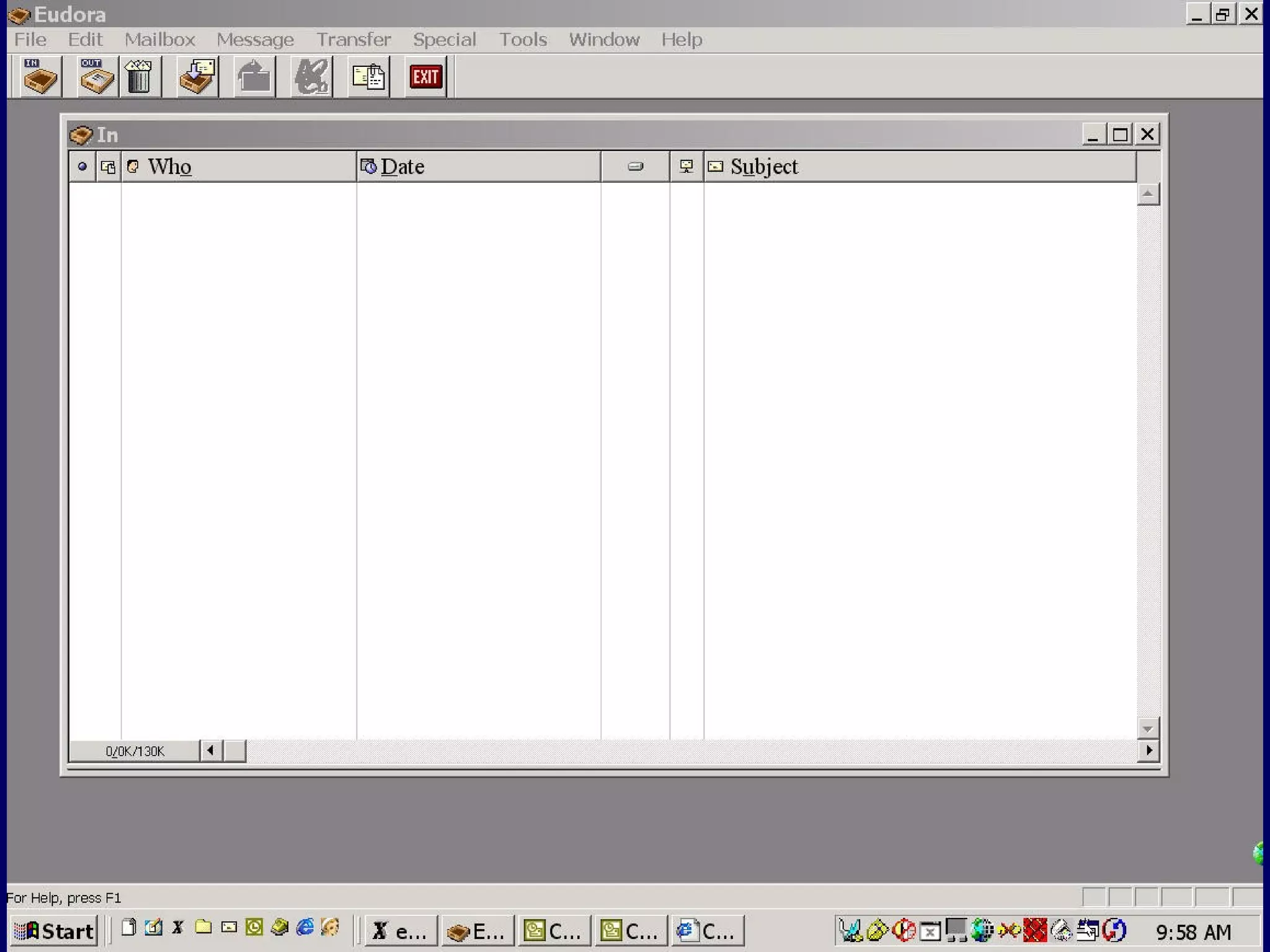Open the Tools menu
The image size is (1270, 952).
(523, 40)
